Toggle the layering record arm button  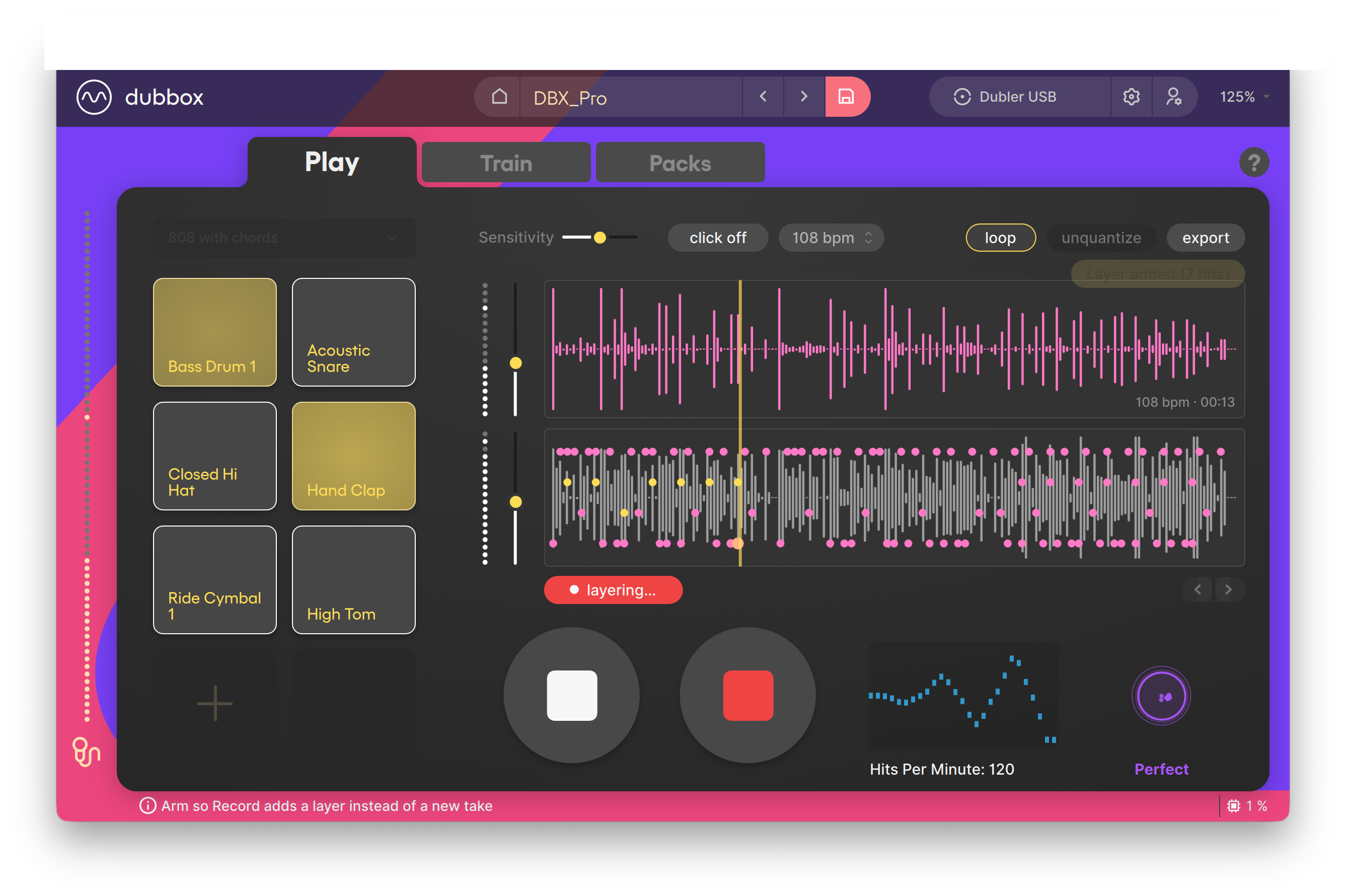pyautogui.click(x=613, y=590)
